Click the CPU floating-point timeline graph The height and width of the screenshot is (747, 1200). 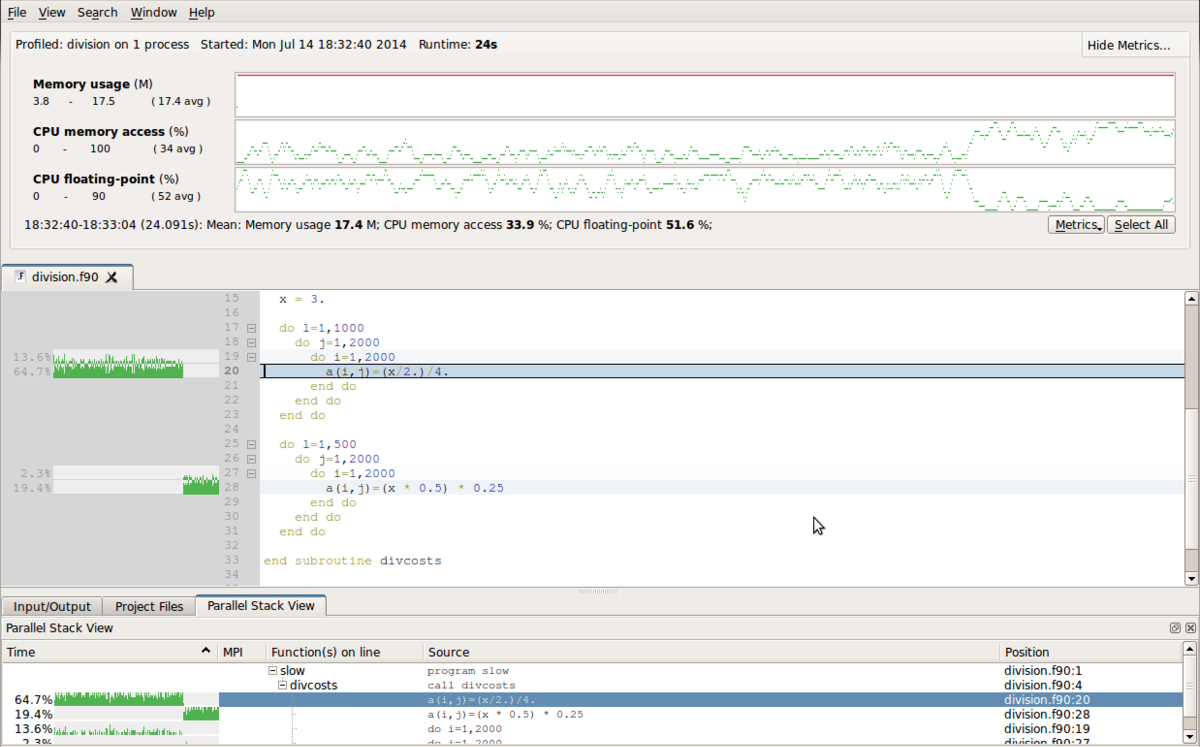pos(704,189)
